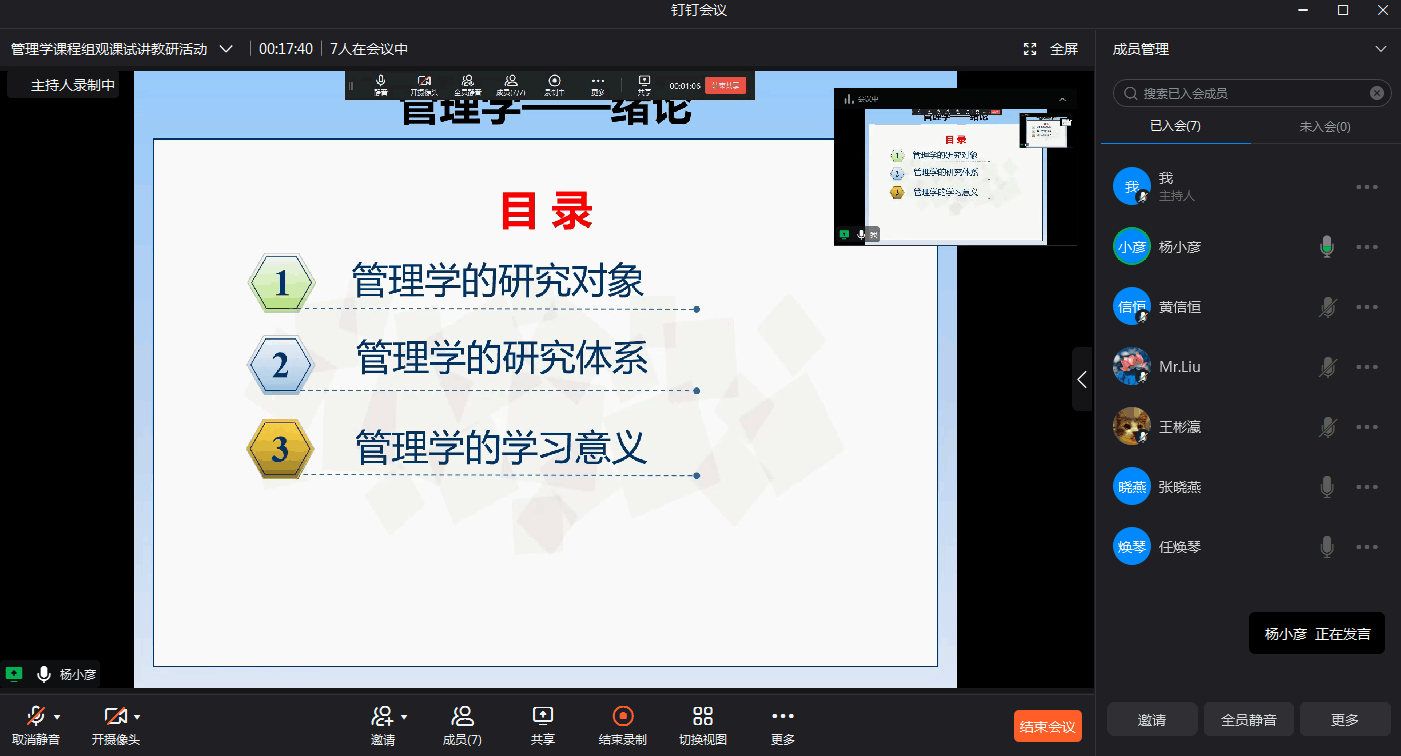Screen dimensions: 1401x756
Task: Click the Invite icon in bottom toolbar
Action: tap(382, 716)
